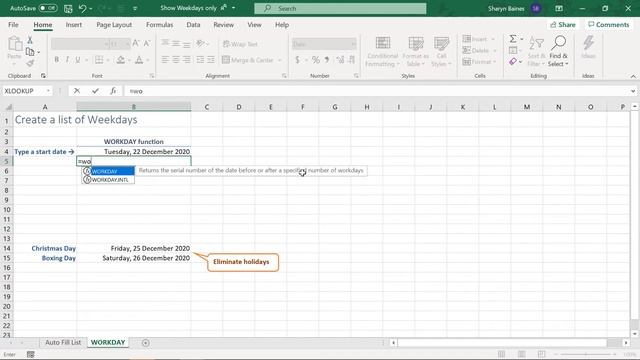Switch to the Insert tab

coord(73,25)
